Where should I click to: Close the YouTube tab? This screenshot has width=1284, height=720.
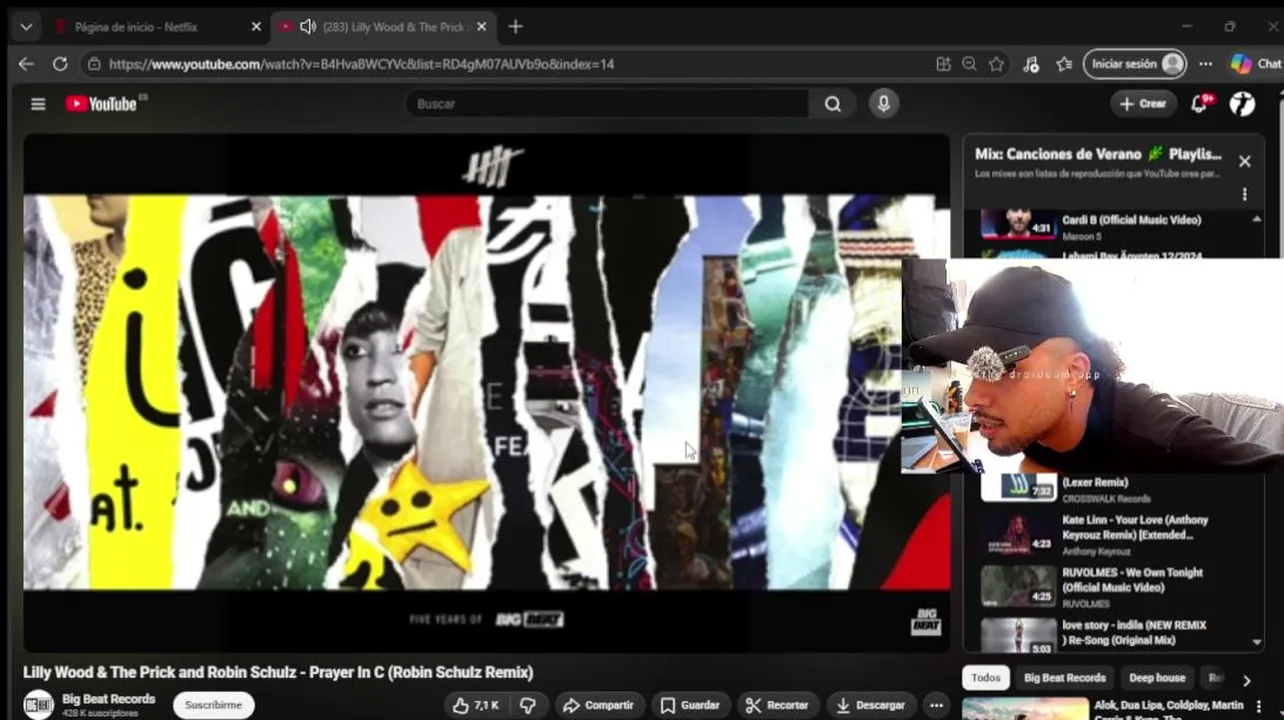coord(482,27)
